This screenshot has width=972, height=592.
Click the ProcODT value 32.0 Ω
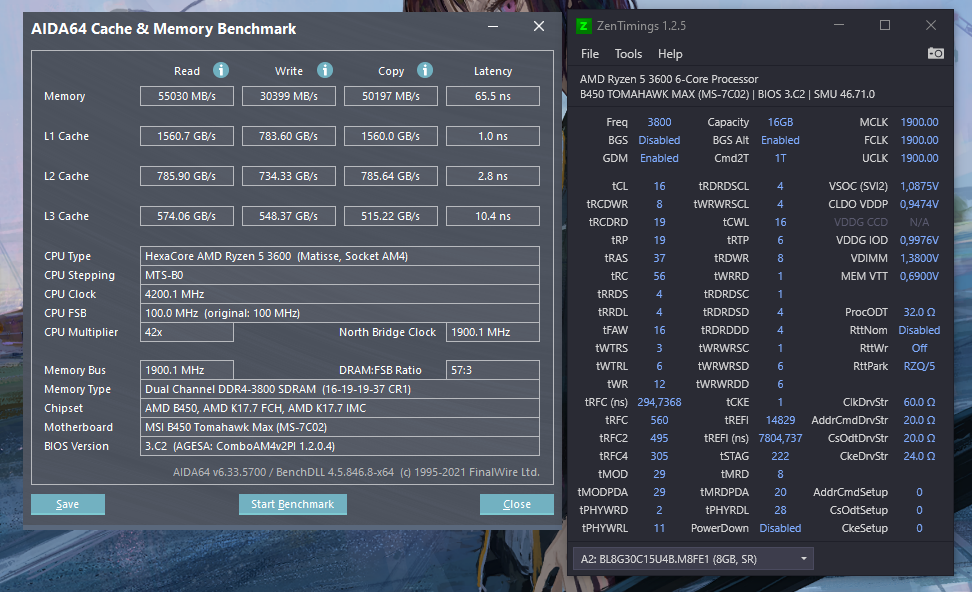[919, 312]
